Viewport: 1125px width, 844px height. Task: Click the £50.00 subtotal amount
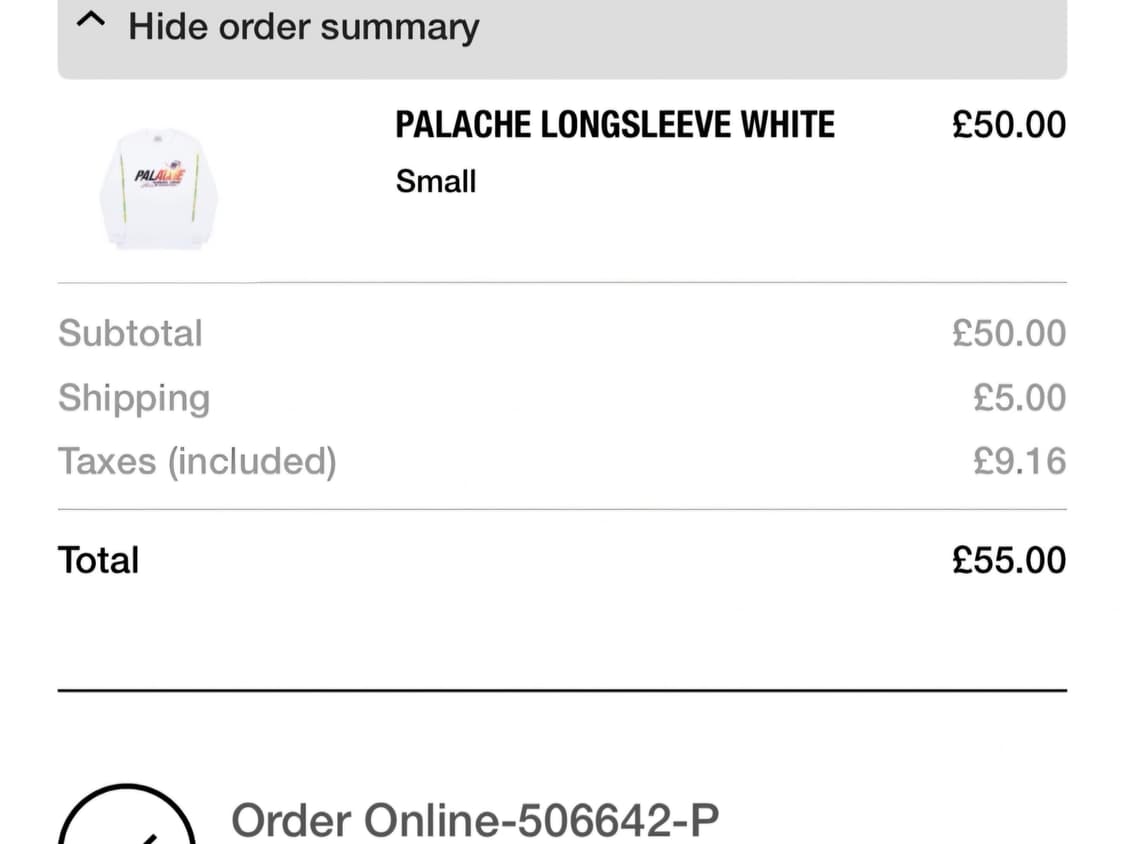coord(1008,333)
